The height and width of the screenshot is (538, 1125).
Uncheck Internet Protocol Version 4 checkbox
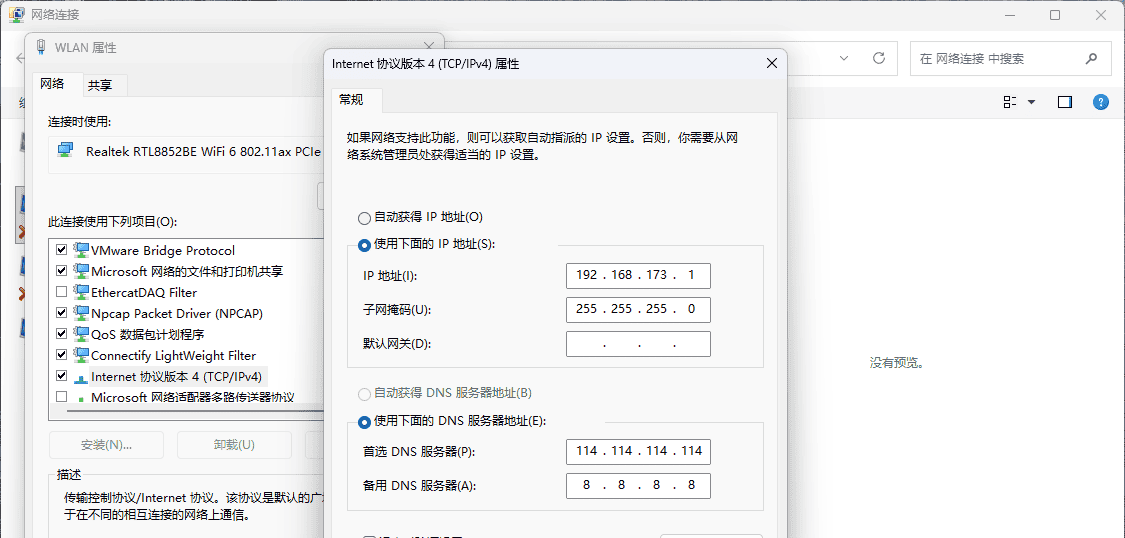point(62,376)
